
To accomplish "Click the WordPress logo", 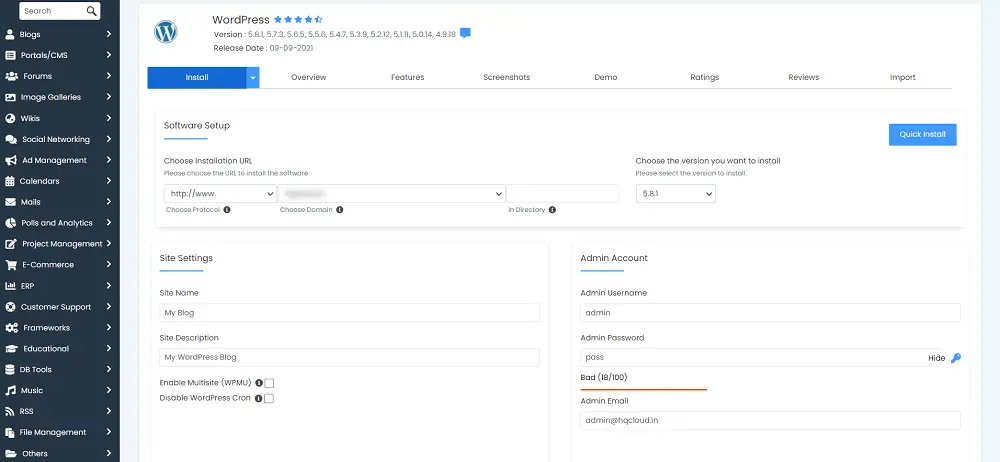I will click(166, 32).
